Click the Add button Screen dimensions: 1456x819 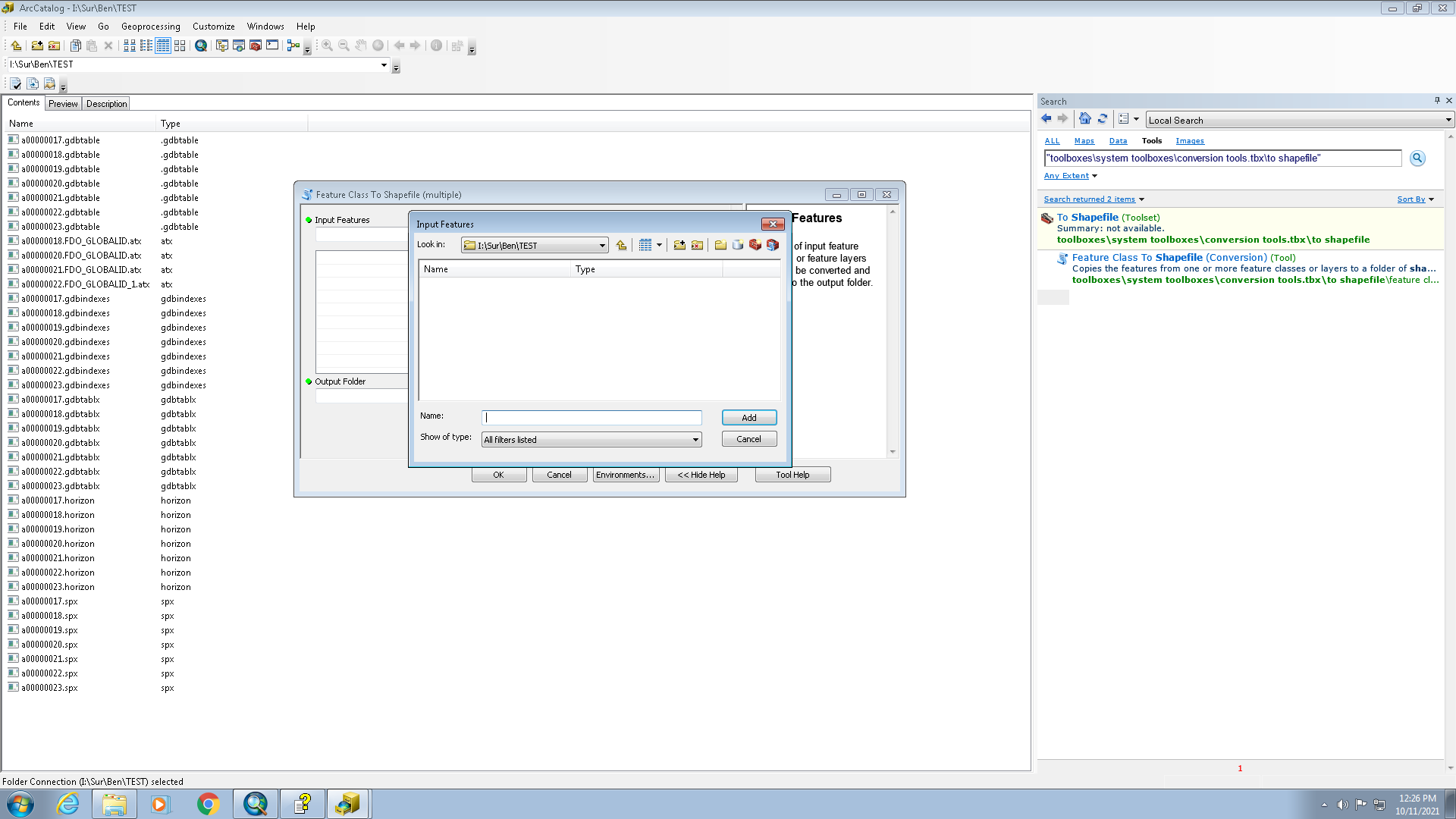point(748,418)
